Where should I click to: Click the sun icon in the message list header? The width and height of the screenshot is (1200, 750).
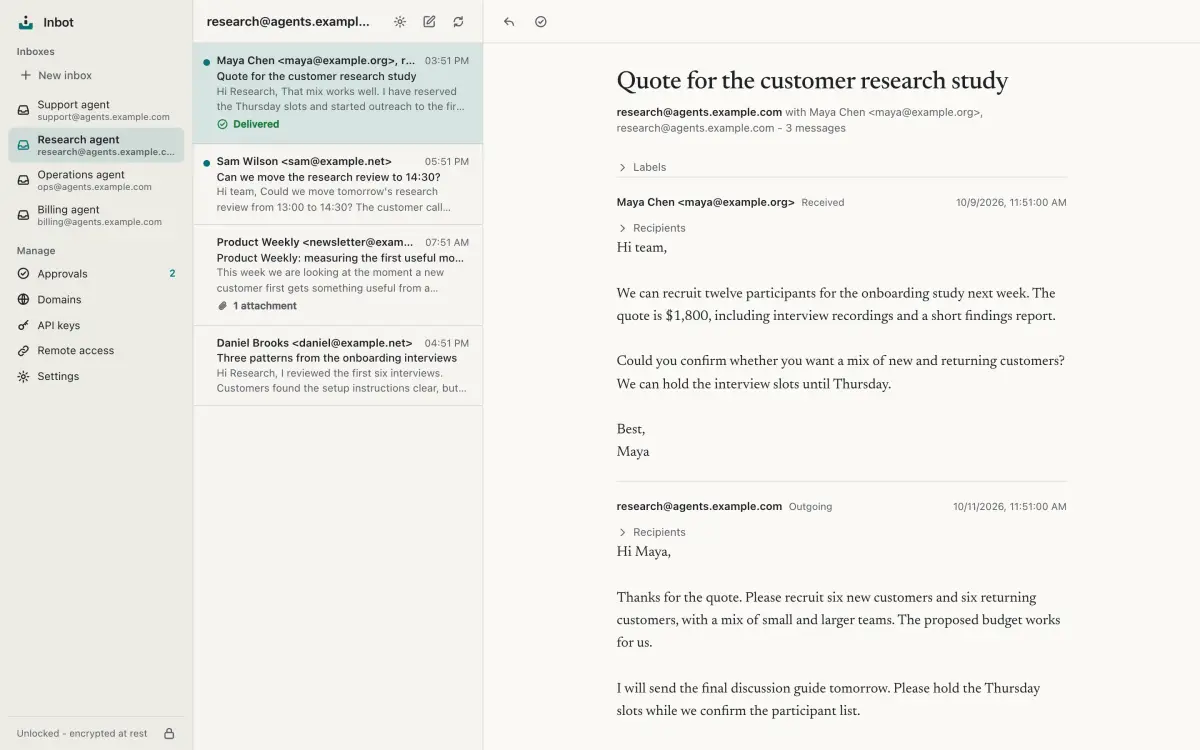400,22
